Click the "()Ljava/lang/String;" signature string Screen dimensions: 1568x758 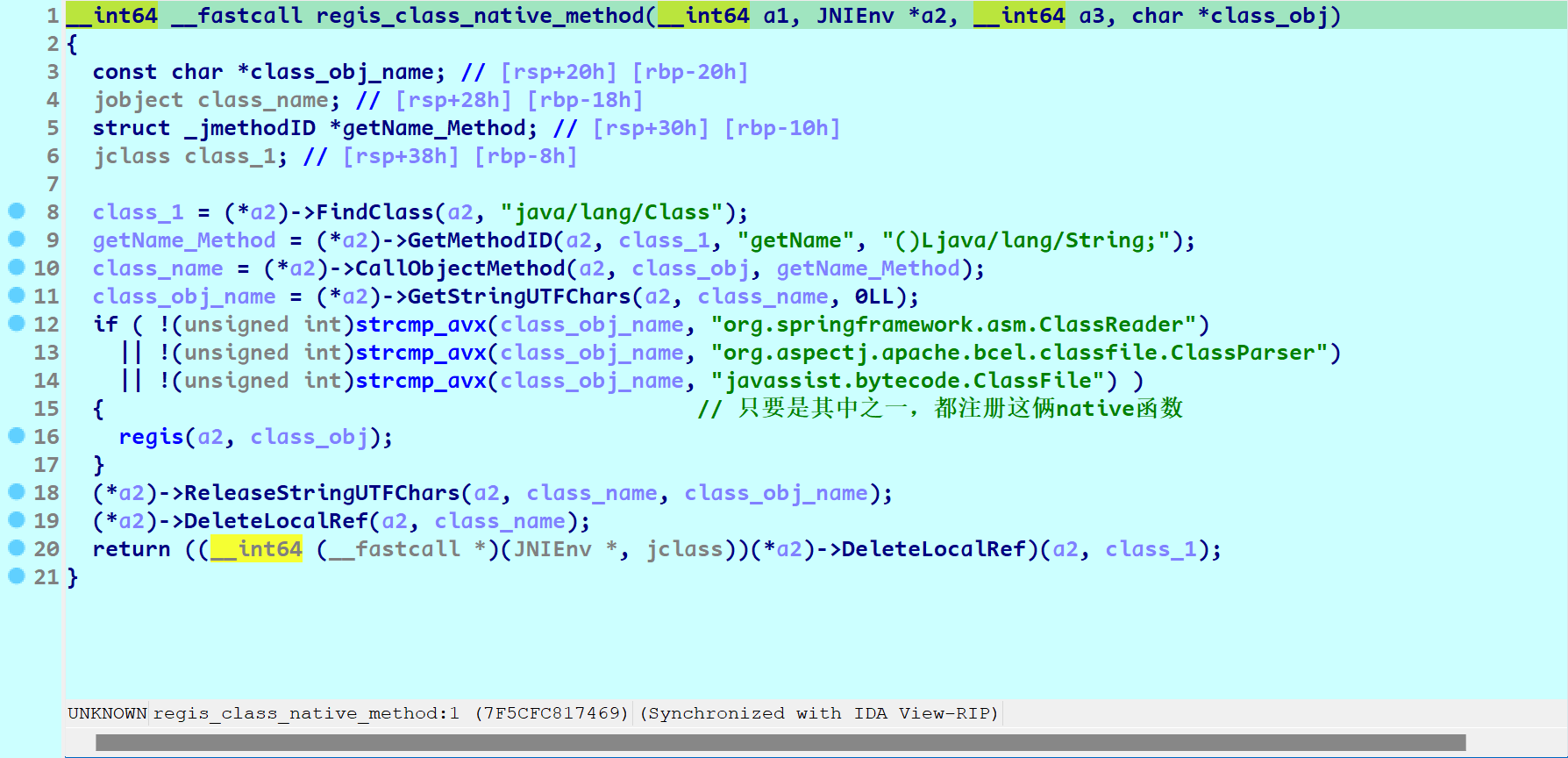coord(1026,240)
